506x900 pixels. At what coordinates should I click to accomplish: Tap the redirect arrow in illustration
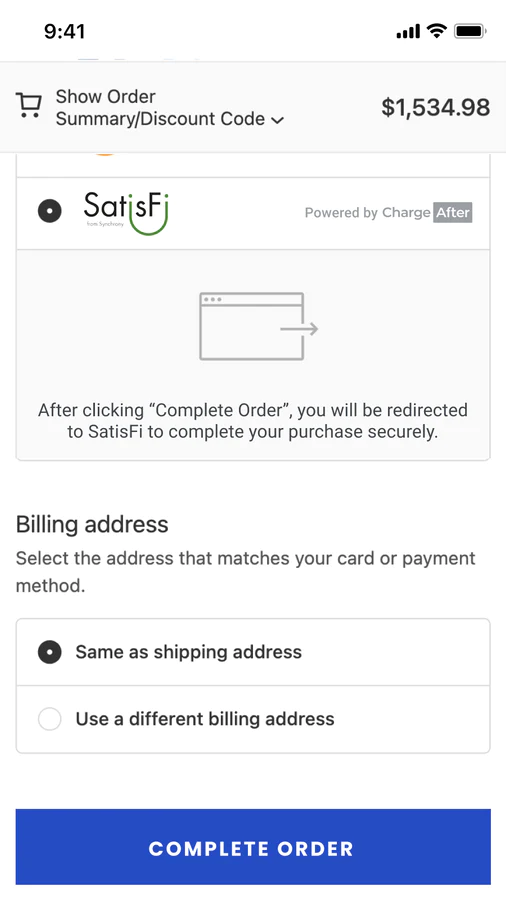click(x=299, y=329)
